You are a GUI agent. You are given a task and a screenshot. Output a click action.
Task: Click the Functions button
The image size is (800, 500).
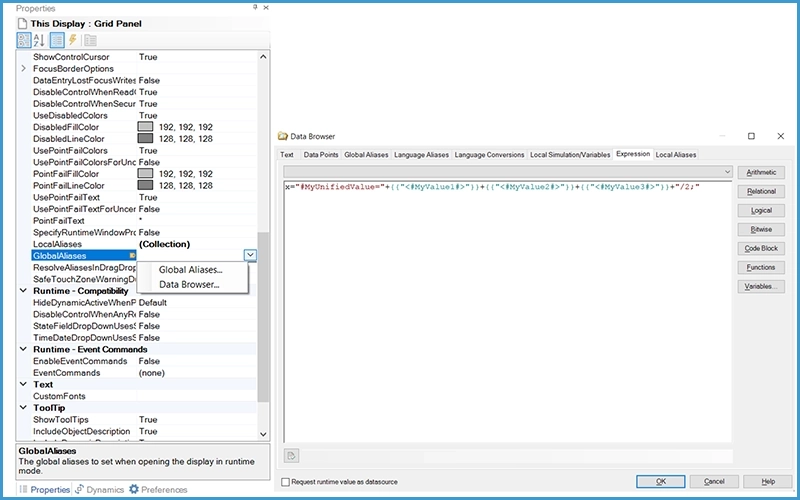coord(761,267)
